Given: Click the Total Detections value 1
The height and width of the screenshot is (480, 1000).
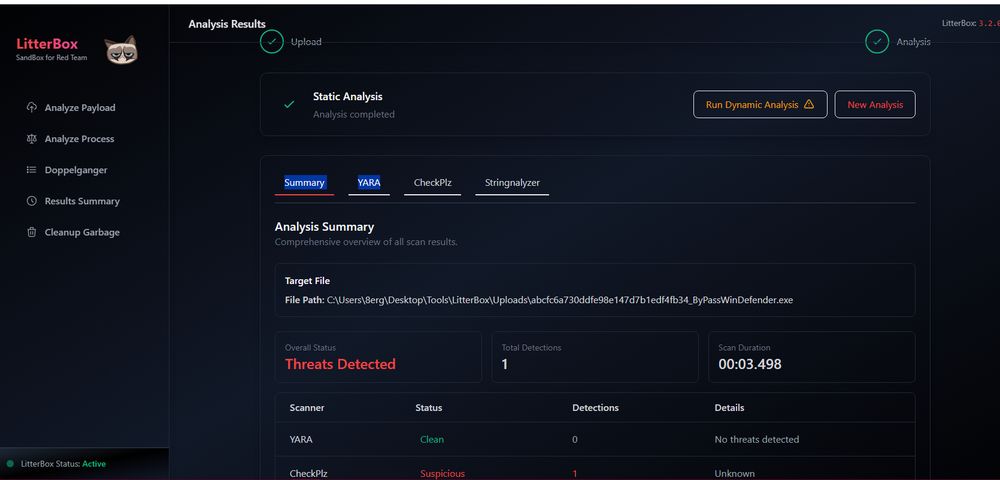Looking at the screenshot, I should (504, 365).
